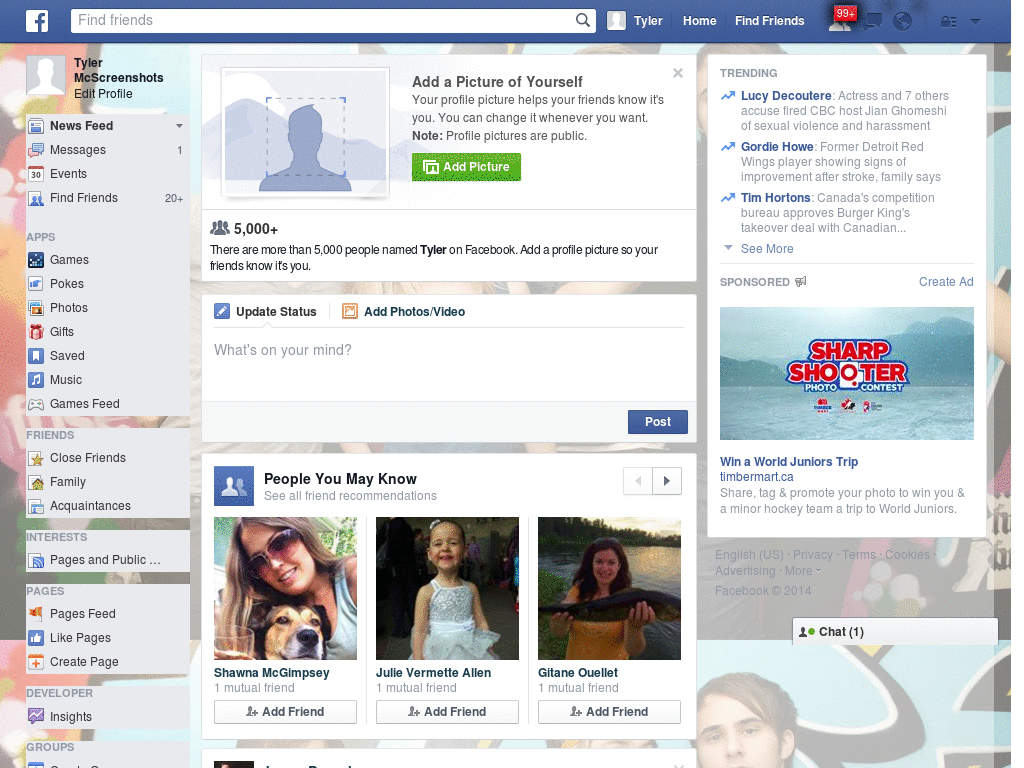Open the More footer dropdown
This screenshot has height=768, width=1024.
pos(803,571)
